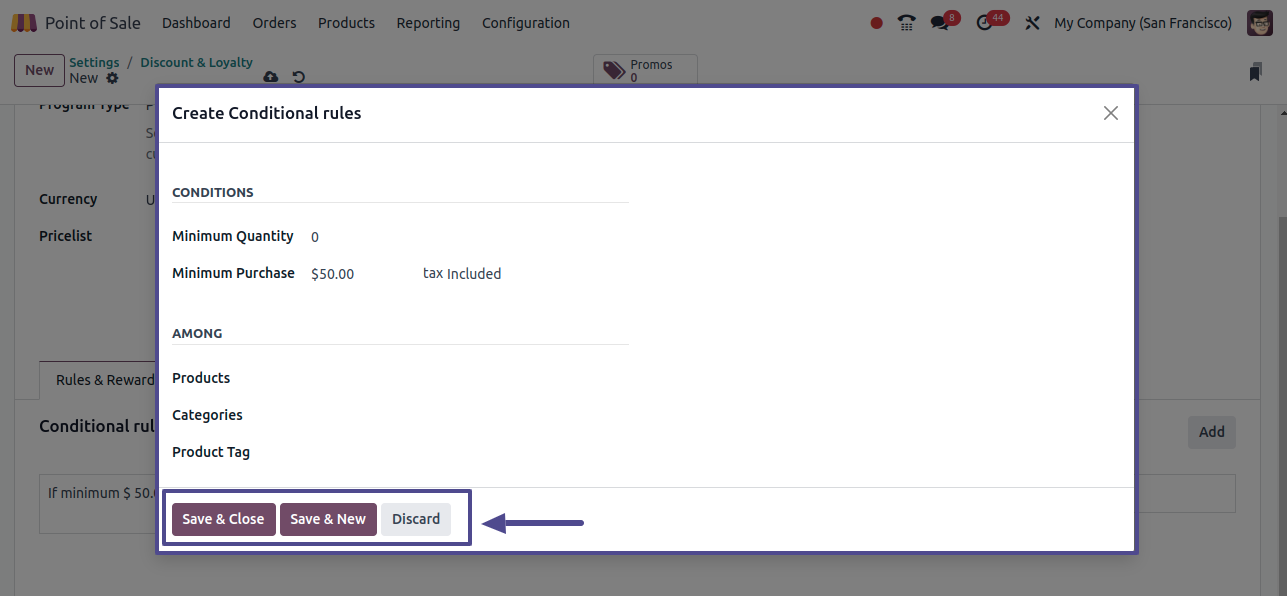Close the Create Conditional rules dialog
This screenshot has height=596, width=1287.
point(1110,113)
